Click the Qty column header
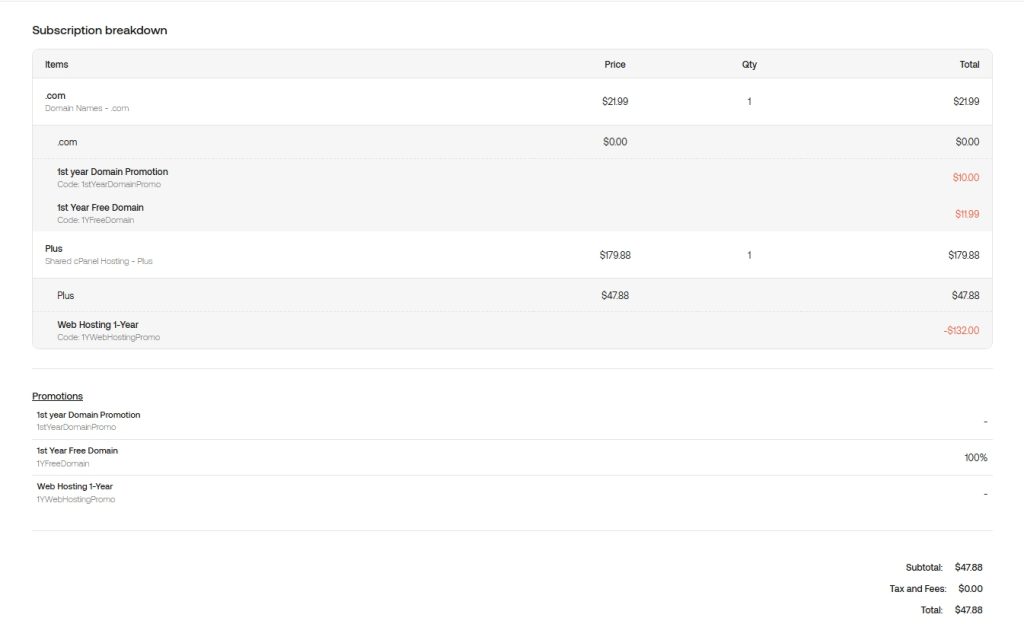The width and height of the screenshot is (1024, 624). (x=749, y=64)
